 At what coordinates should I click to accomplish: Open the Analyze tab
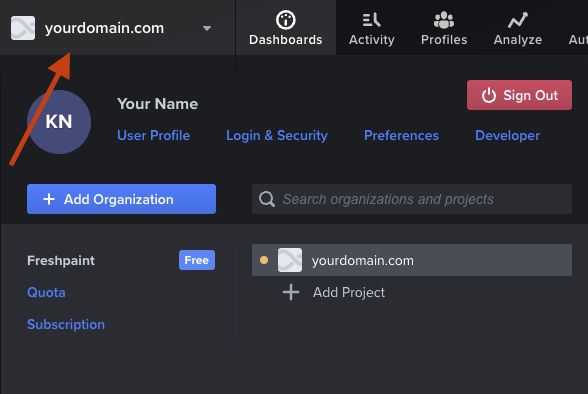point(518,28)
